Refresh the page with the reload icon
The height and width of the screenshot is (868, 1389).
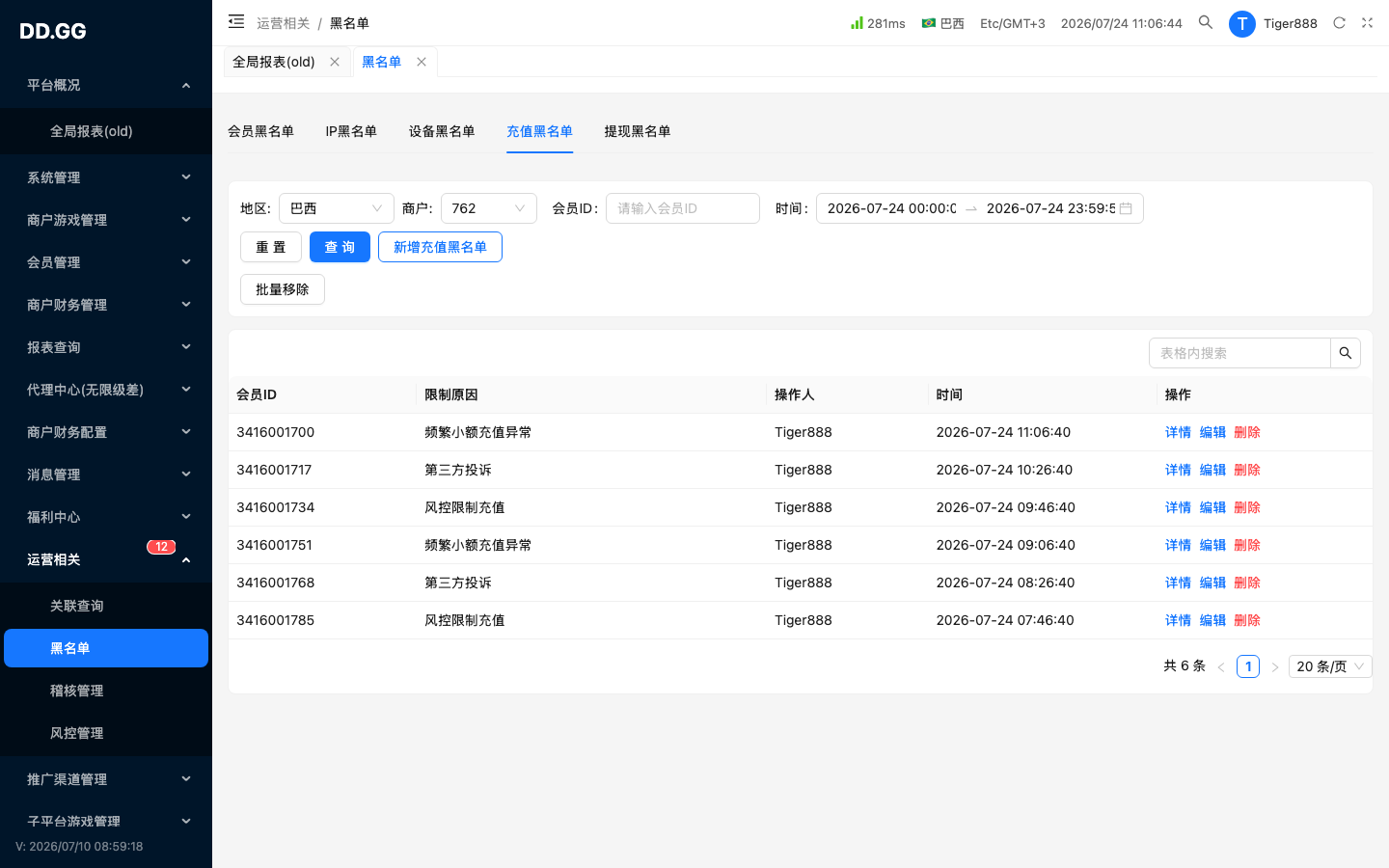(1339, 22)
